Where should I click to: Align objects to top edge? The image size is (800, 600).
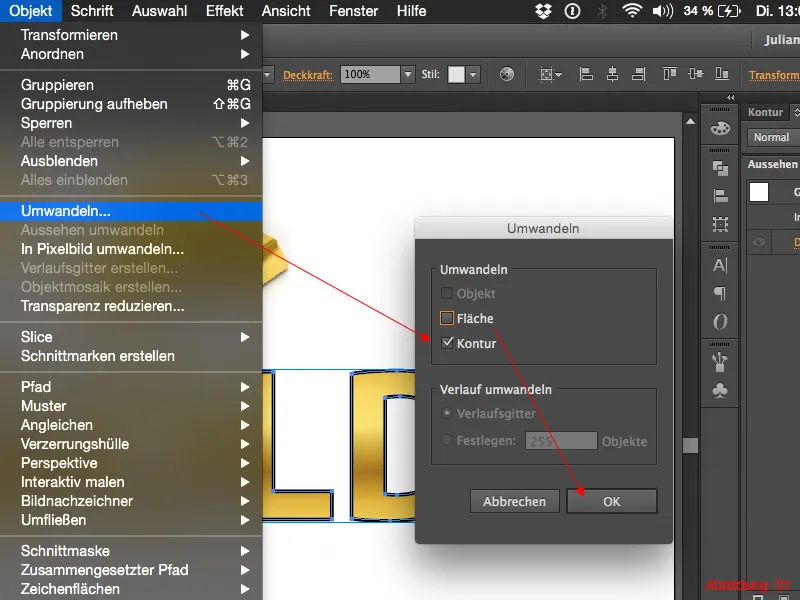[669, 74]
